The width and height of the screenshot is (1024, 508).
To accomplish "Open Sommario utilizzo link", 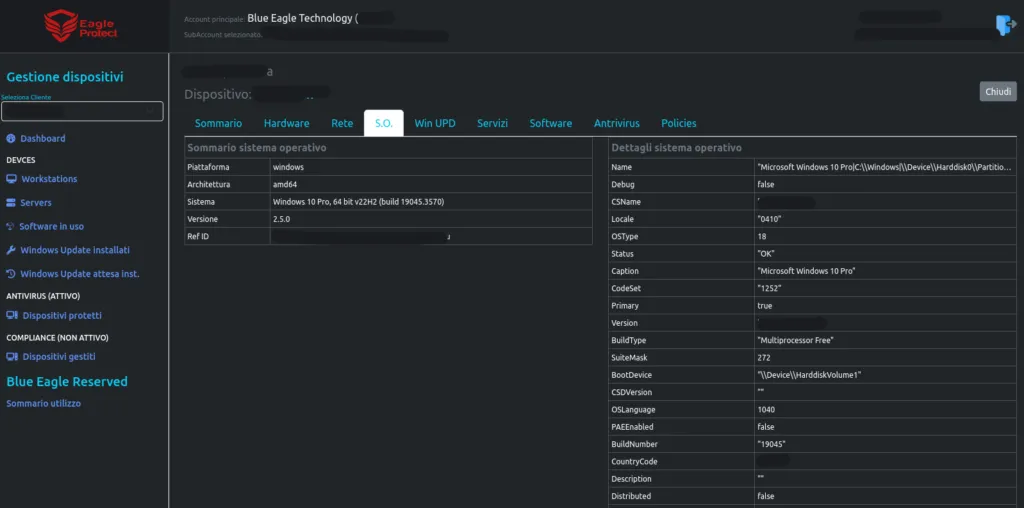I will pyautogui.click(x=44, y=404).
